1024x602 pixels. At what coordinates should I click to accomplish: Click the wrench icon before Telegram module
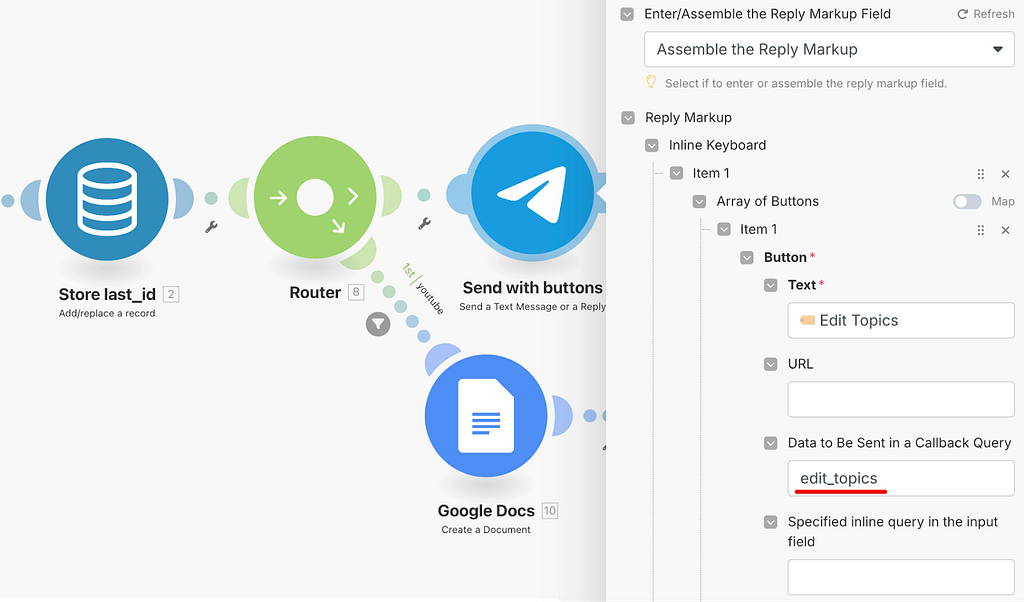(424, 224)
